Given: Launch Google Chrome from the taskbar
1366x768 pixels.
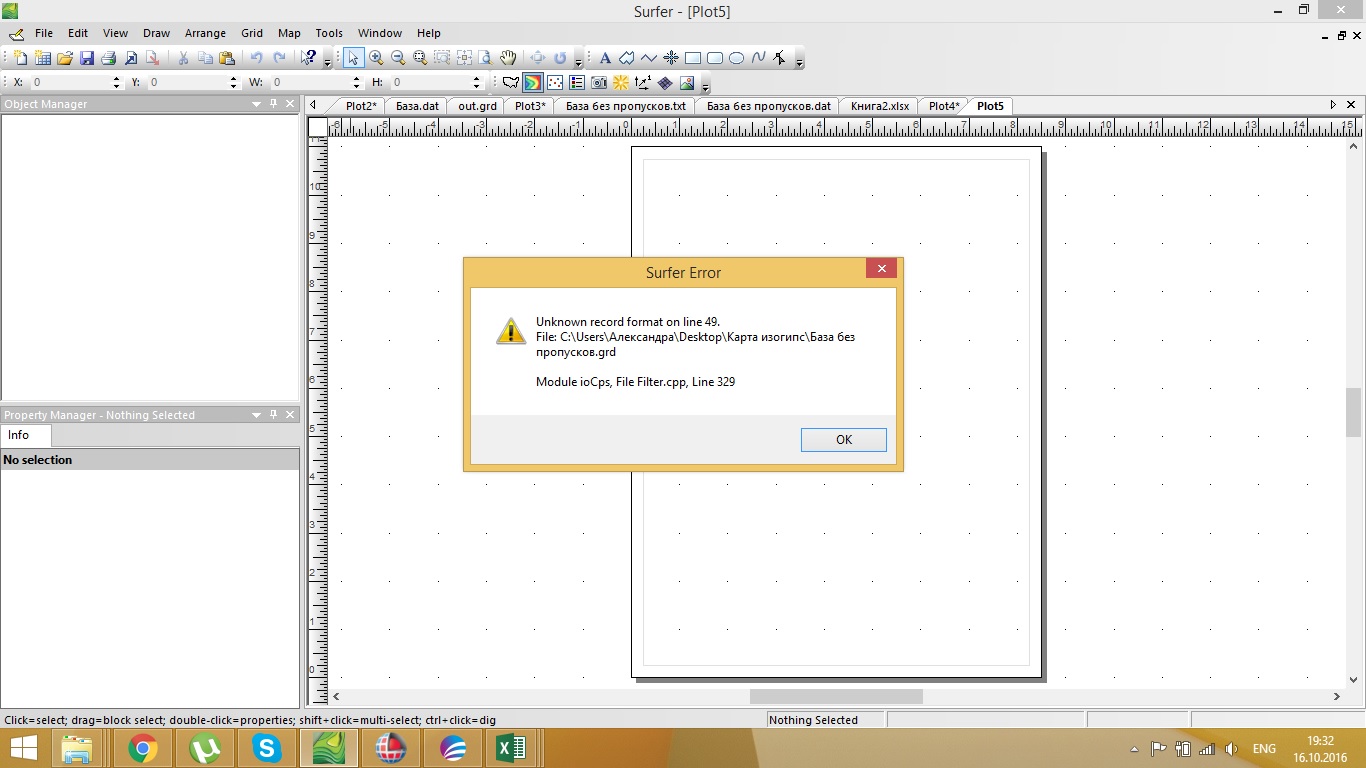Looking at the screenshot, I should [x=143, y=748].
